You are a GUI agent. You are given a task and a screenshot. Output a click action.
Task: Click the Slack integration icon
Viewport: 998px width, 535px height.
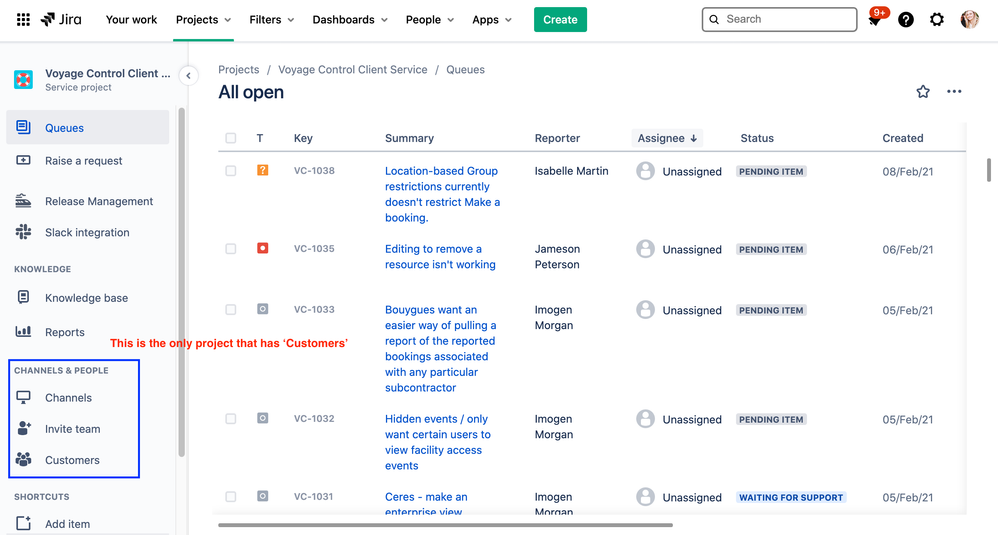click(23, 232)
